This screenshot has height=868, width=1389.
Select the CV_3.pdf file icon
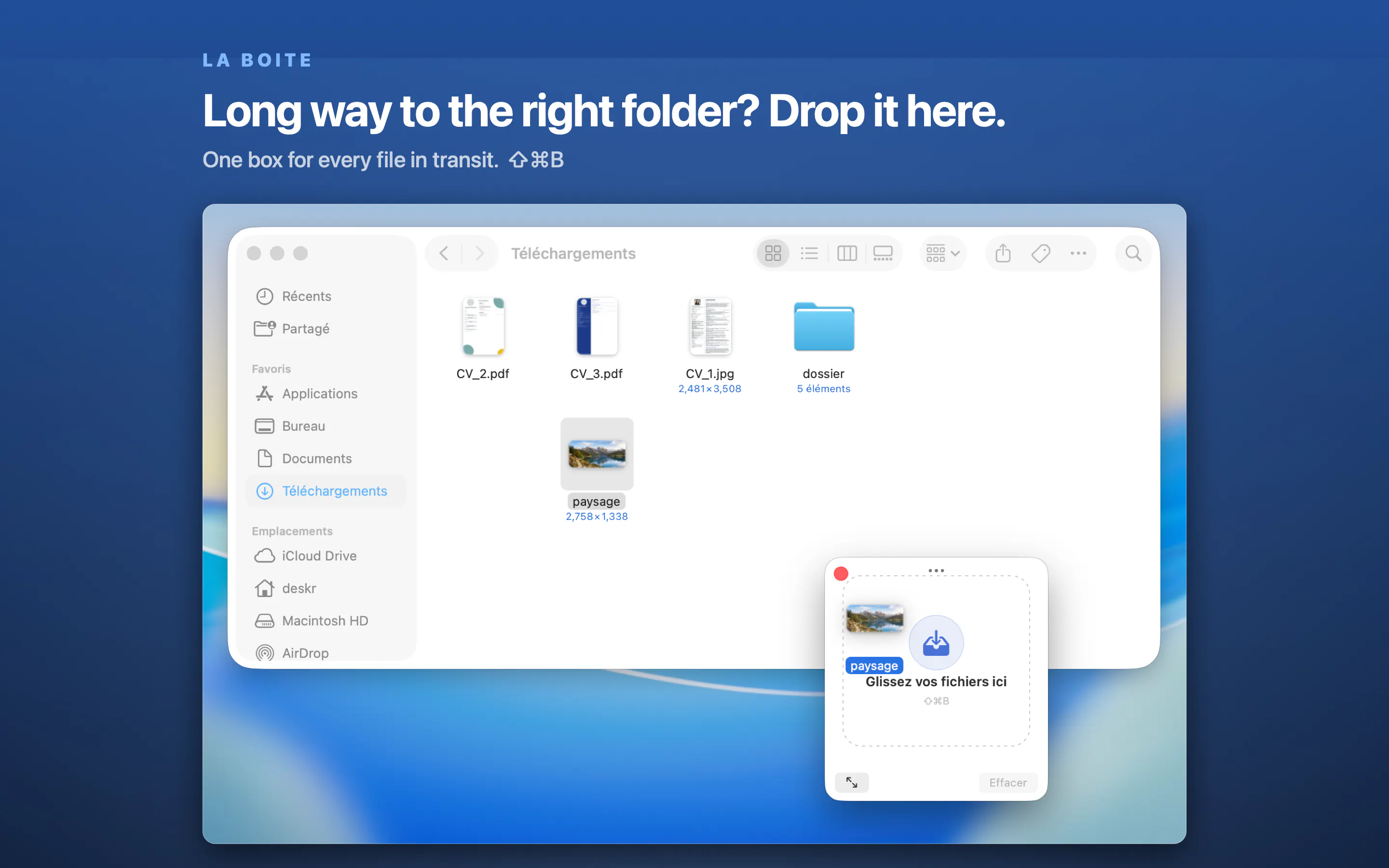point(596,326)
